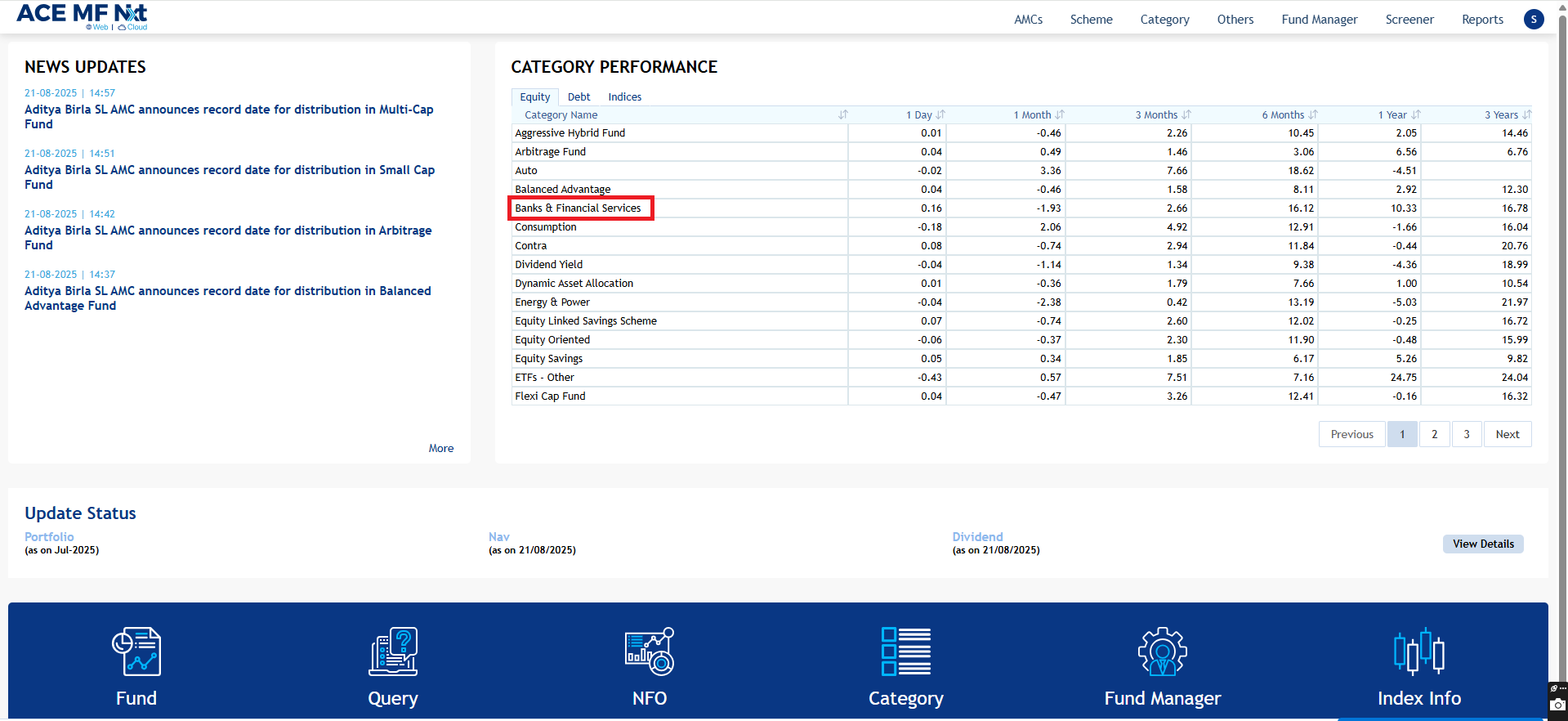Switch to the Indices tab
This screenshot has height=721, width=1568.
coord(624,97)
